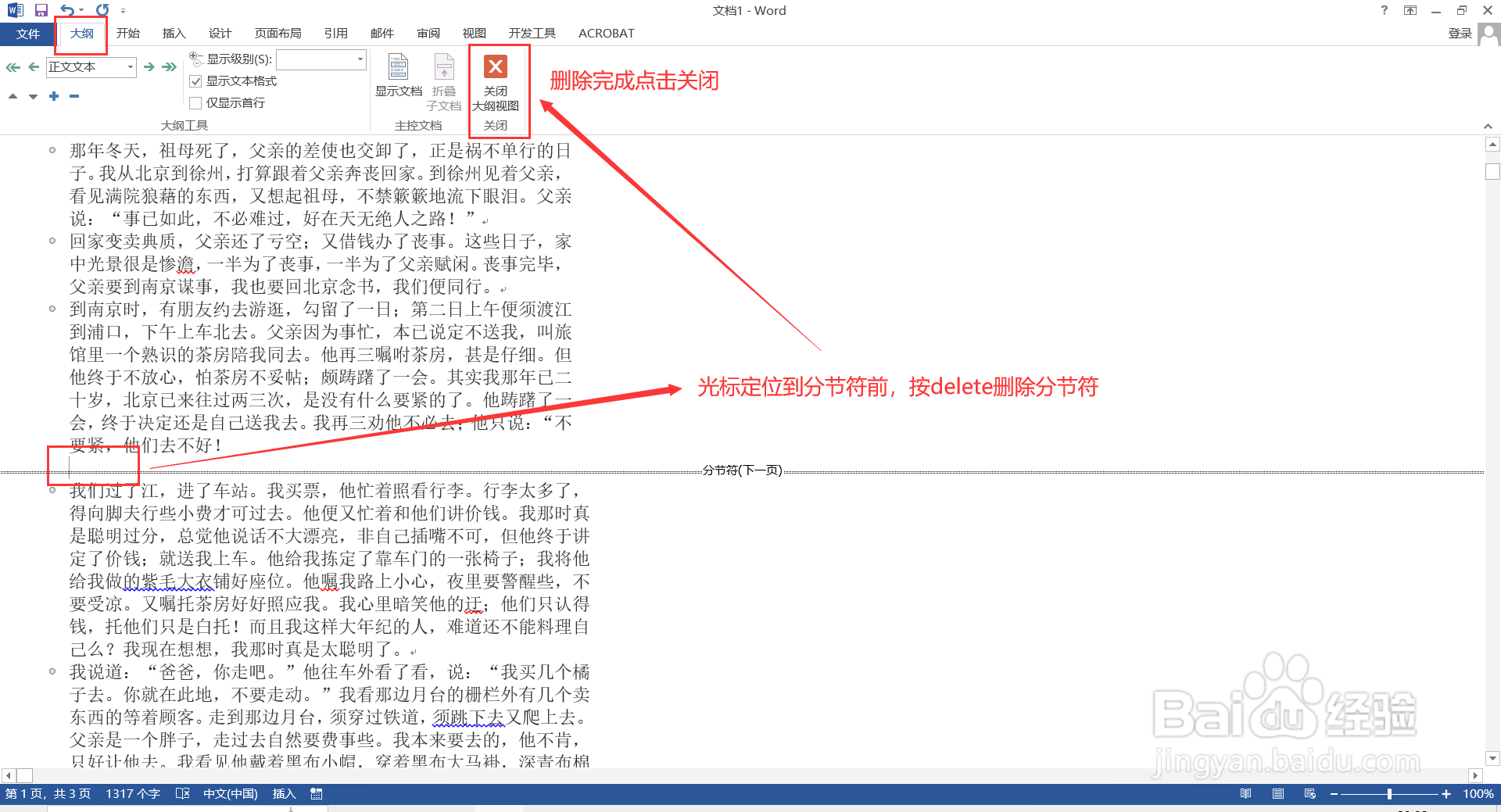Open the 页面布局 tab
Viewport: 1501px width, 812px height.
pyautogui.click(x=278, y=34)
